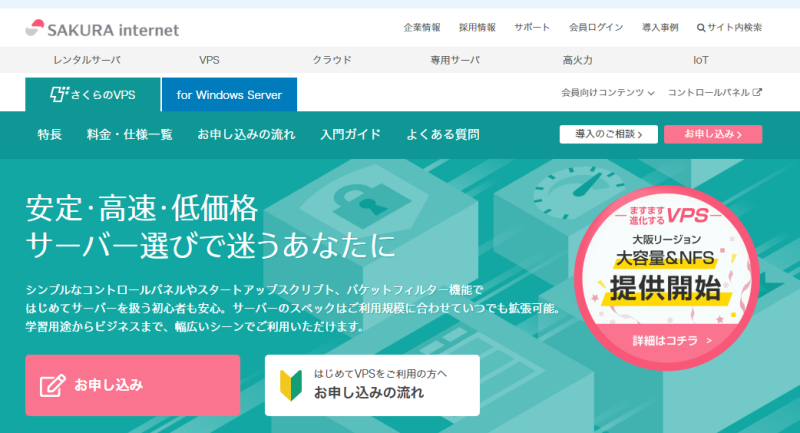Click the chevron on the 詳細はコチラ banner
800x433 pixels.
709,341
